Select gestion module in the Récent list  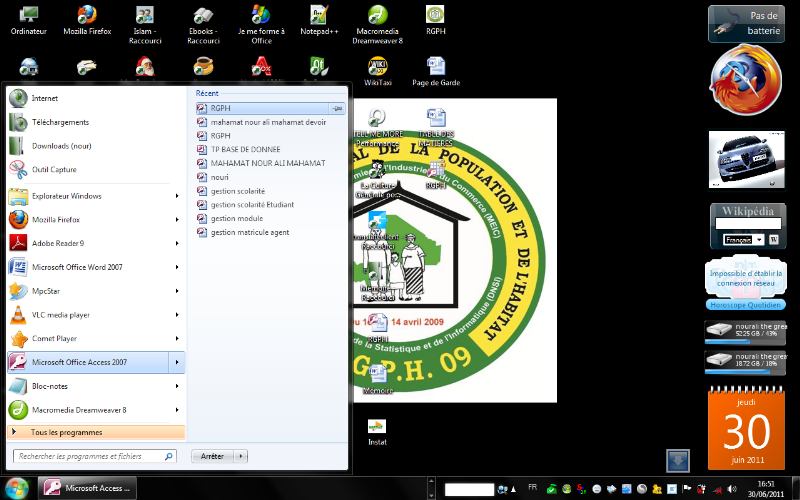tap(237, 218)
